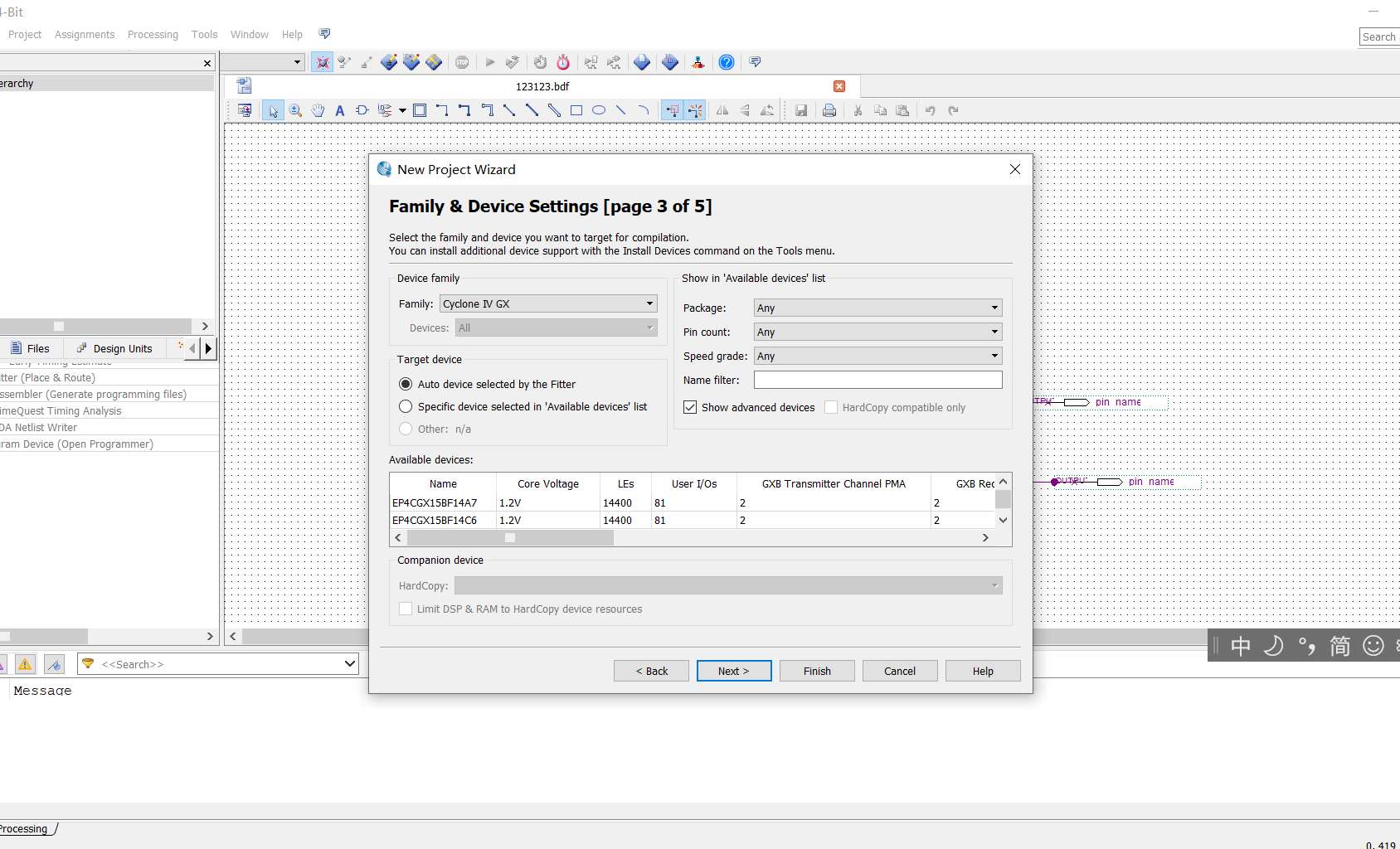The height and width of the screenshot is (849, 1400).
Task: Click the Back button in wizard
Action: tap(651, 671)
